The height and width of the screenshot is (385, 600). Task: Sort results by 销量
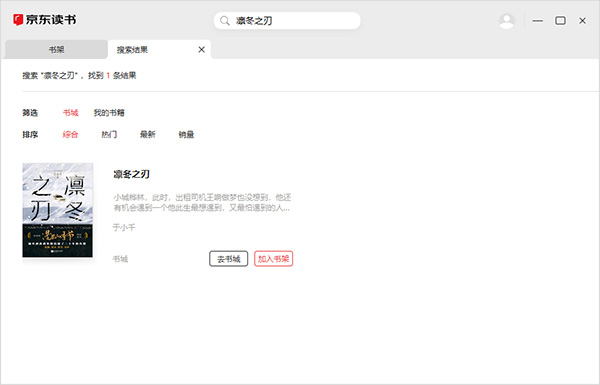click(186, 134)
